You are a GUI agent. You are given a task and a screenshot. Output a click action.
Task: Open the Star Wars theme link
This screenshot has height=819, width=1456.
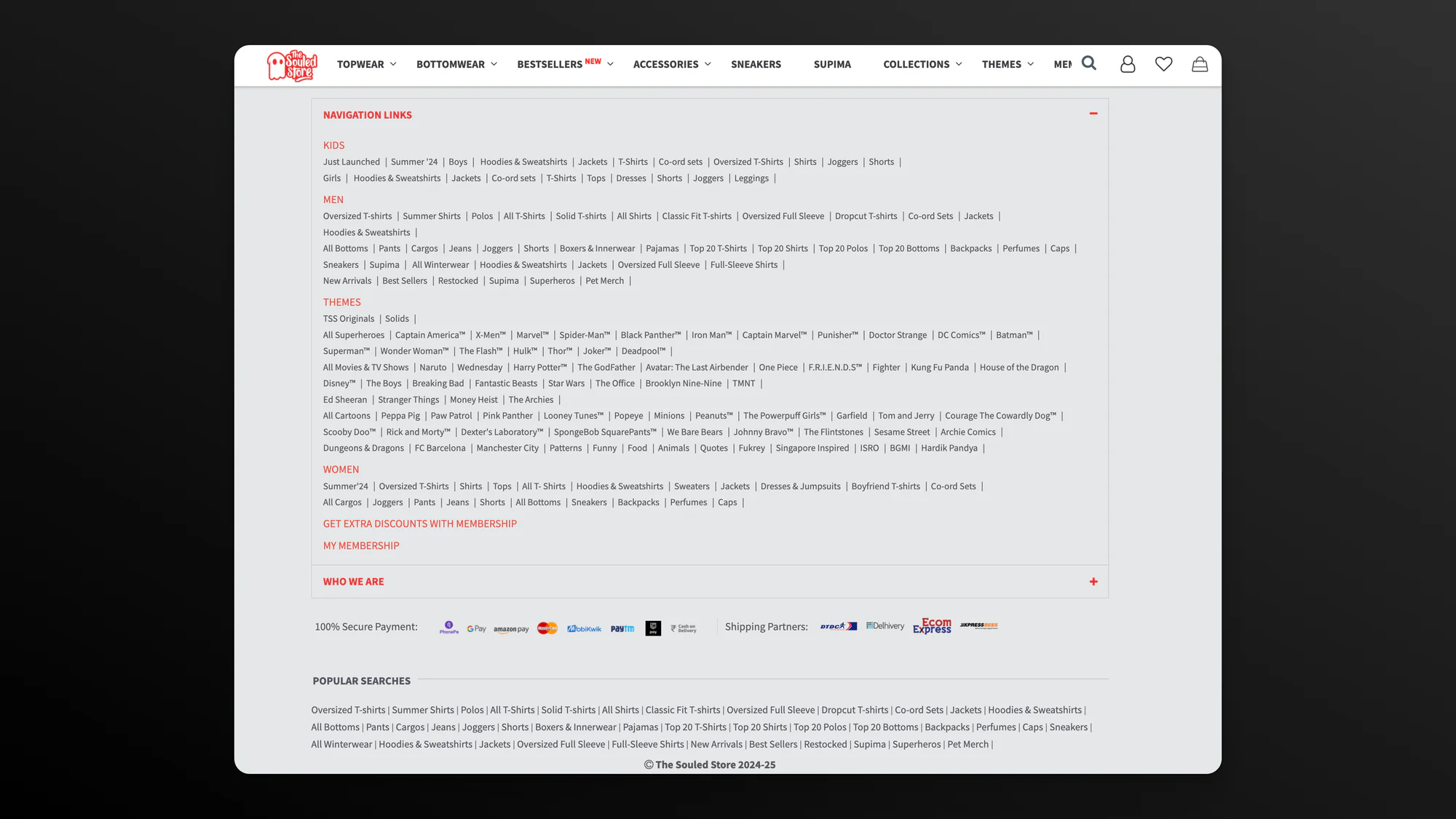[566, 383]
